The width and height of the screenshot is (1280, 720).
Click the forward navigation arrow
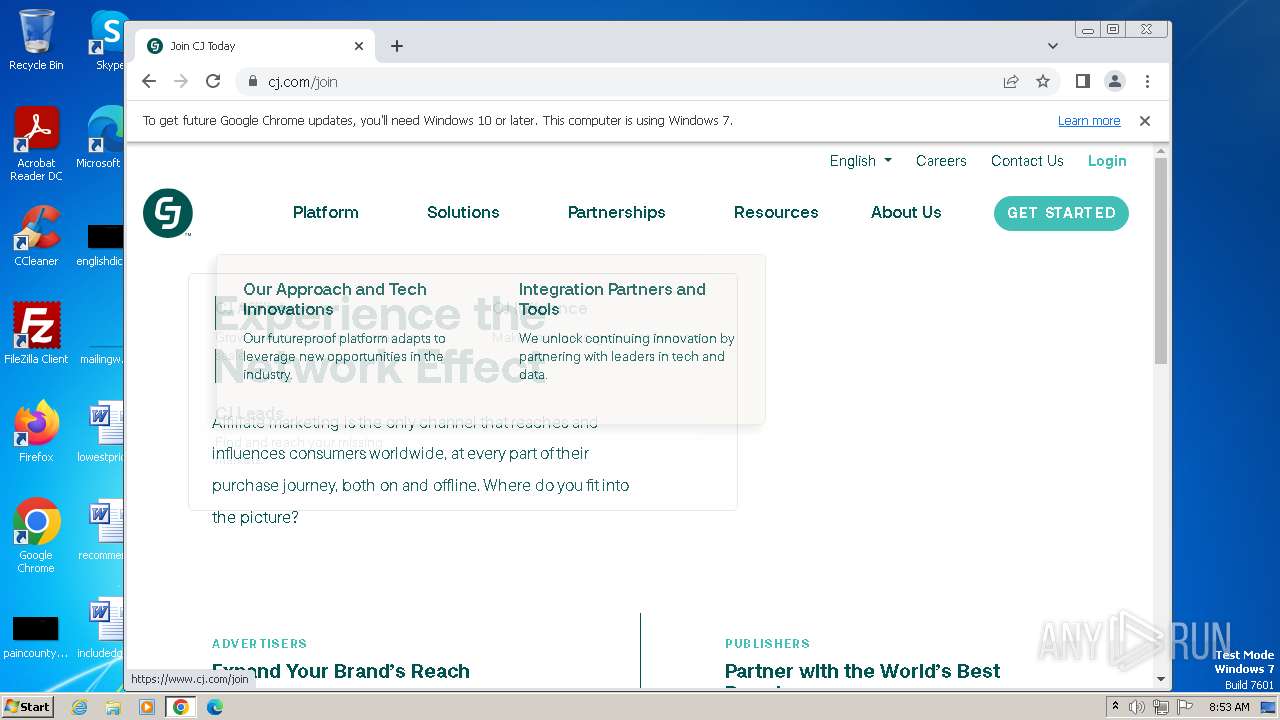pos(181,81)
